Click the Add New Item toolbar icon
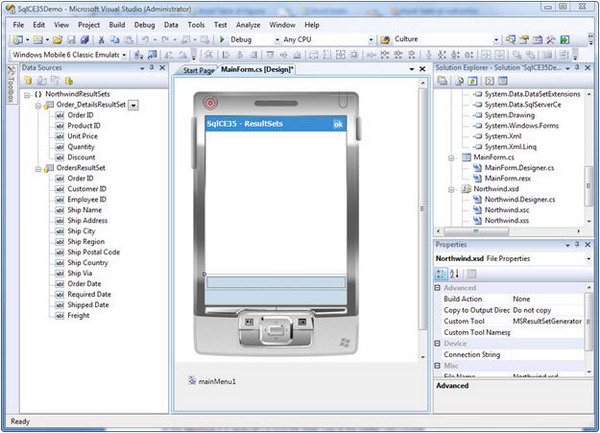The width and height of the screenshot is (600, 433). pyautogui.click(x=38, y=39)
